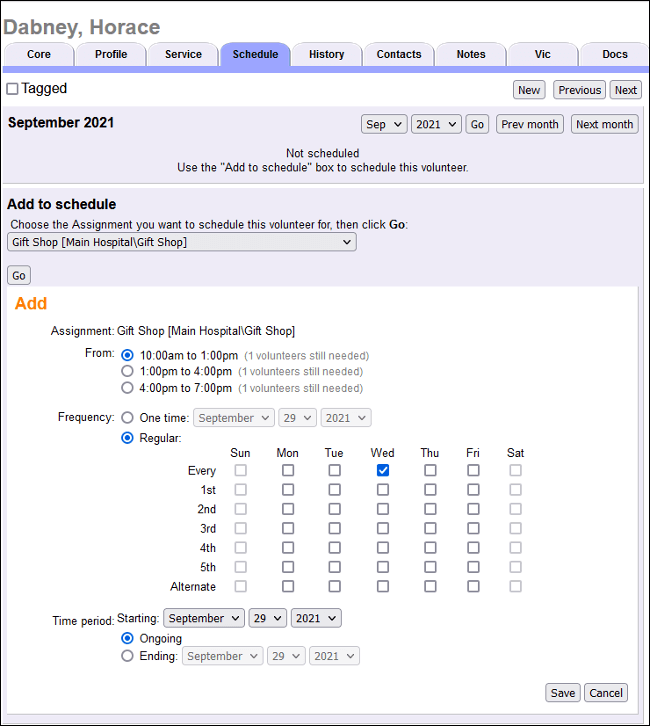The height and width of the screenshot is (726, 650).
Task: Save the schedule entry
Action: [563, 693]
